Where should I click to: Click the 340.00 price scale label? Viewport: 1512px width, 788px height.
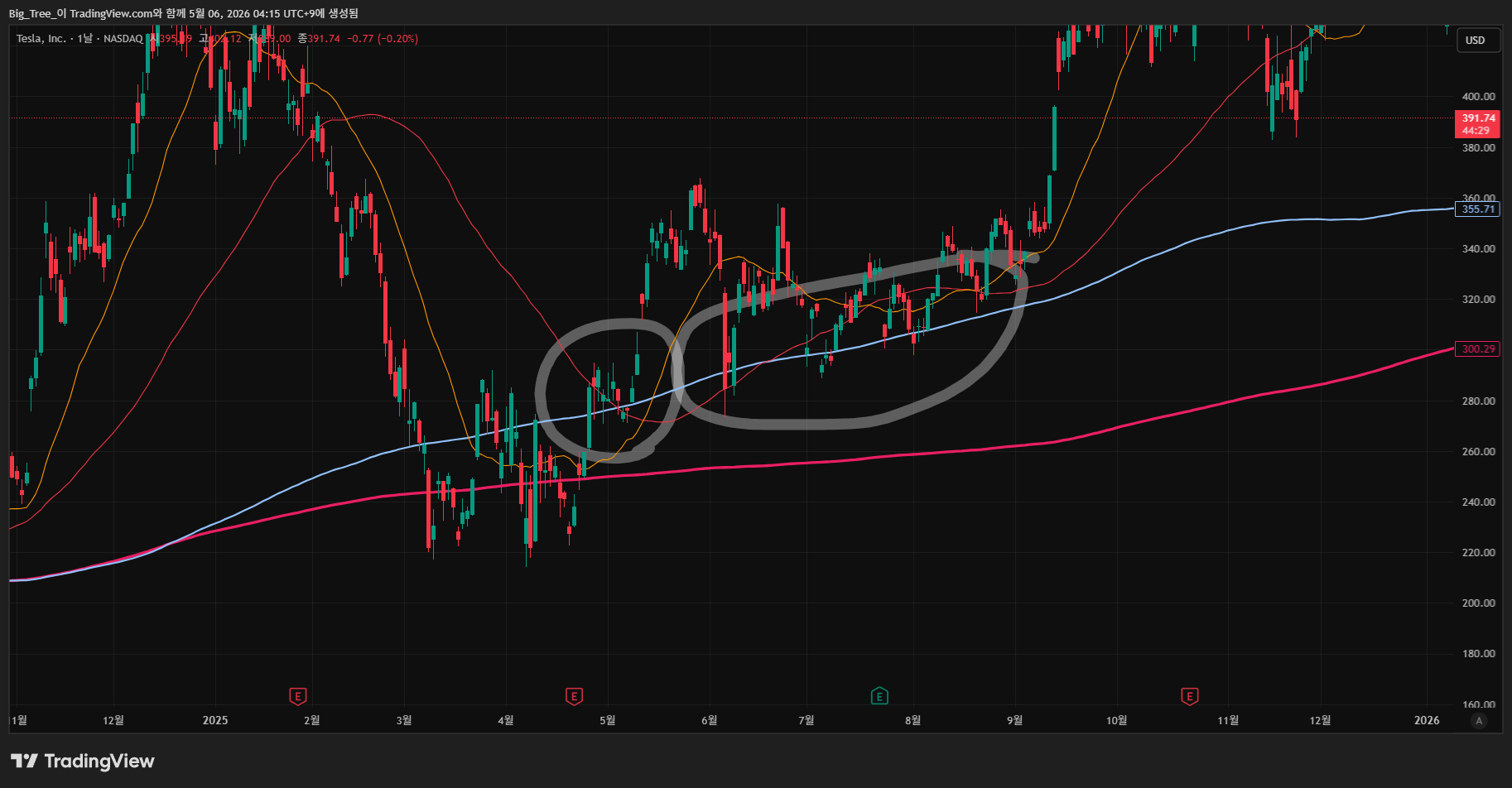(x=1479, y=249)
